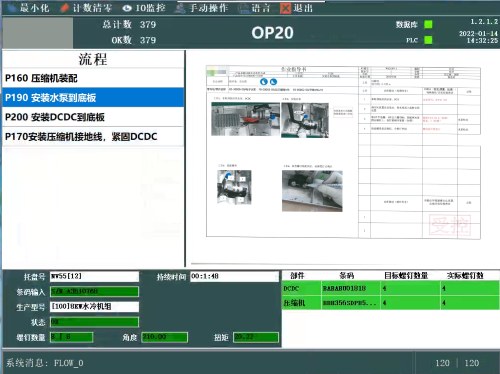This screenshot has width=500, height=374.
Task: Click the red 退出 exit icon
Action: (285, 8)
